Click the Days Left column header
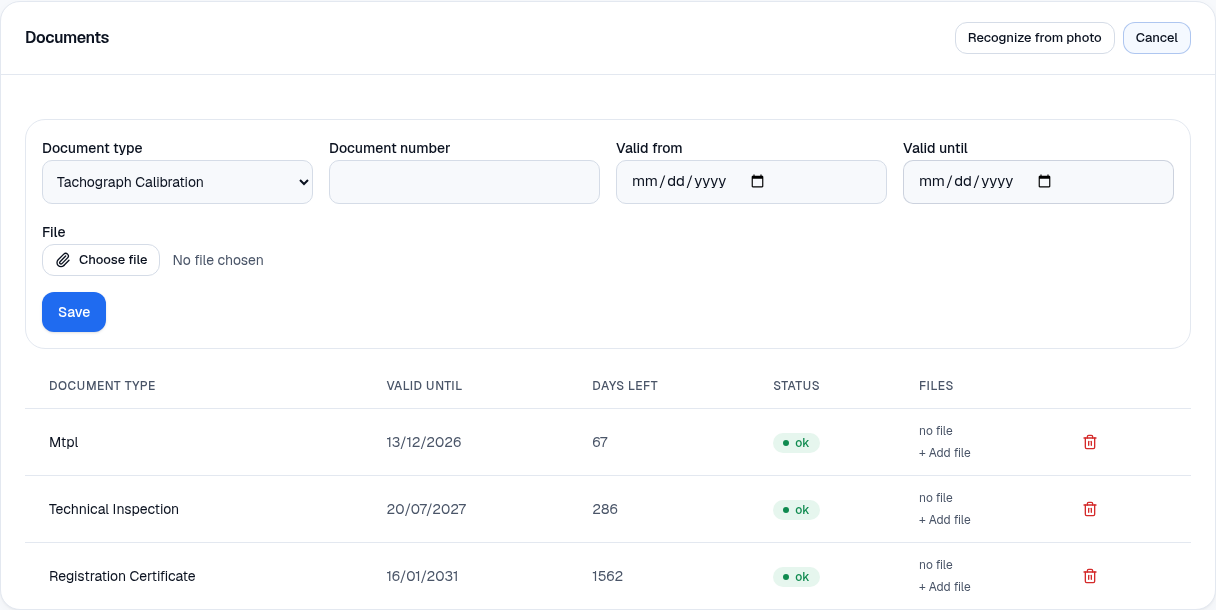 [625, 386]
